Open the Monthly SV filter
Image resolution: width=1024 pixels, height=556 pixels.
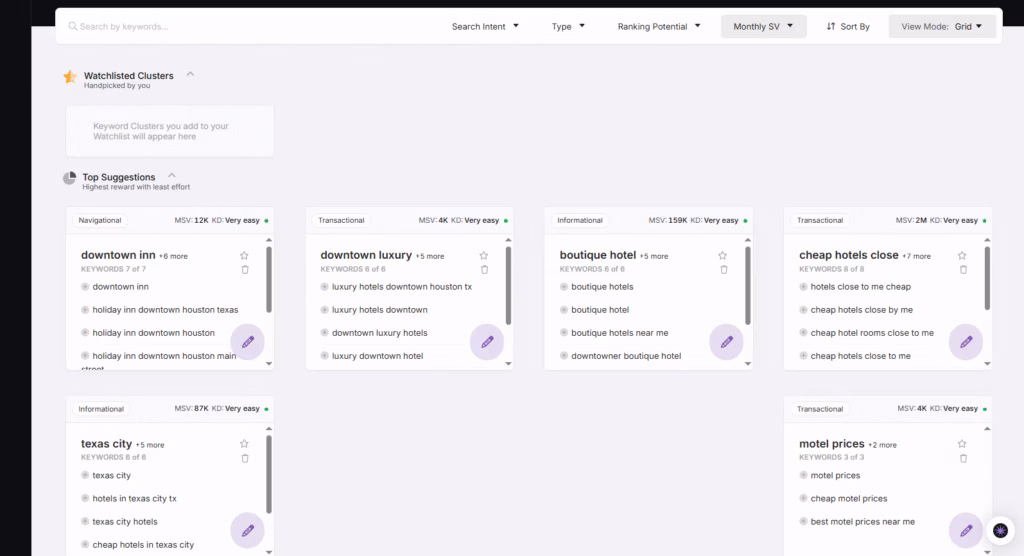763,27
